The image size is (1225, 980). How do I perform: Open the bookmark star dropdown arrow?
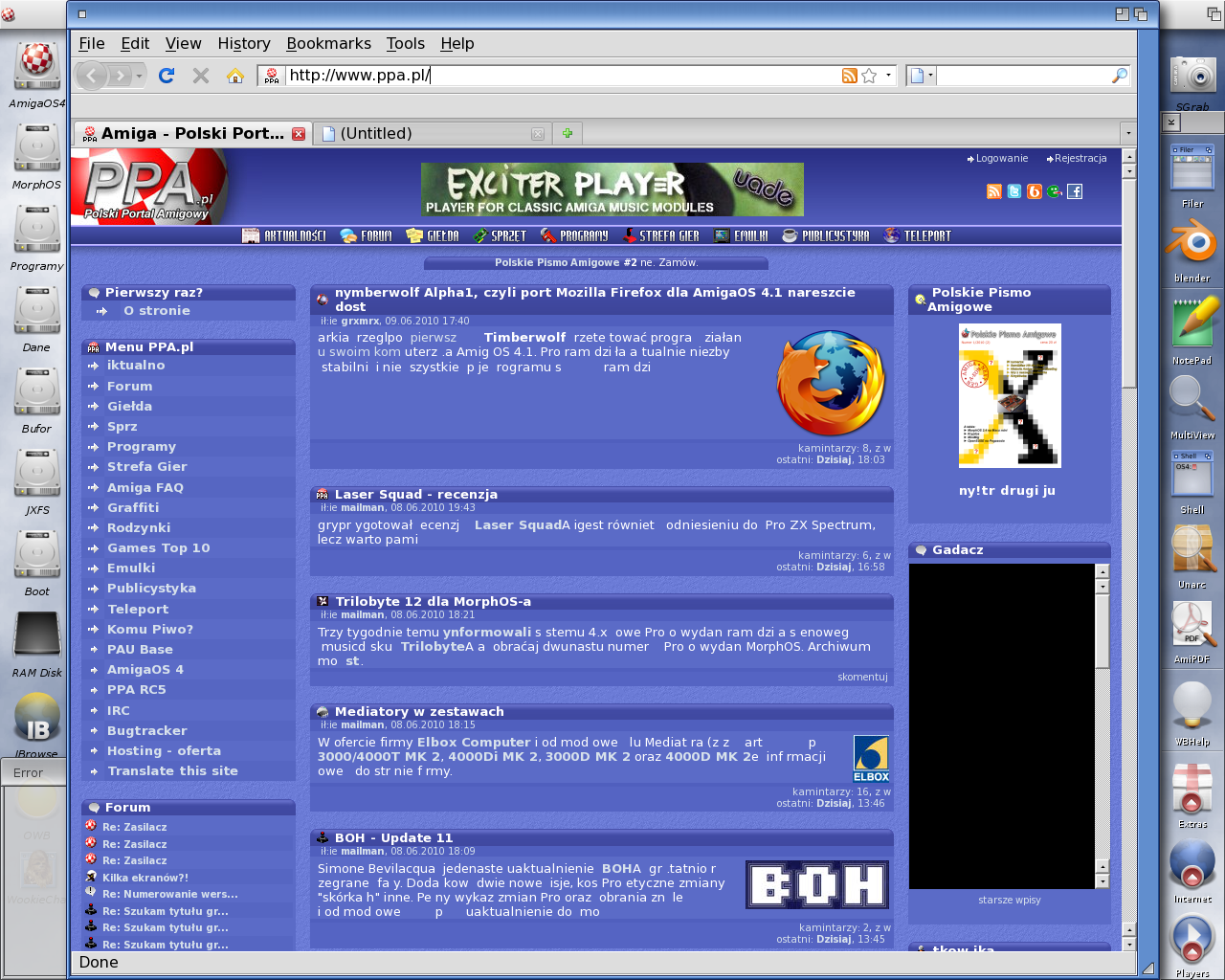[889, 76]
